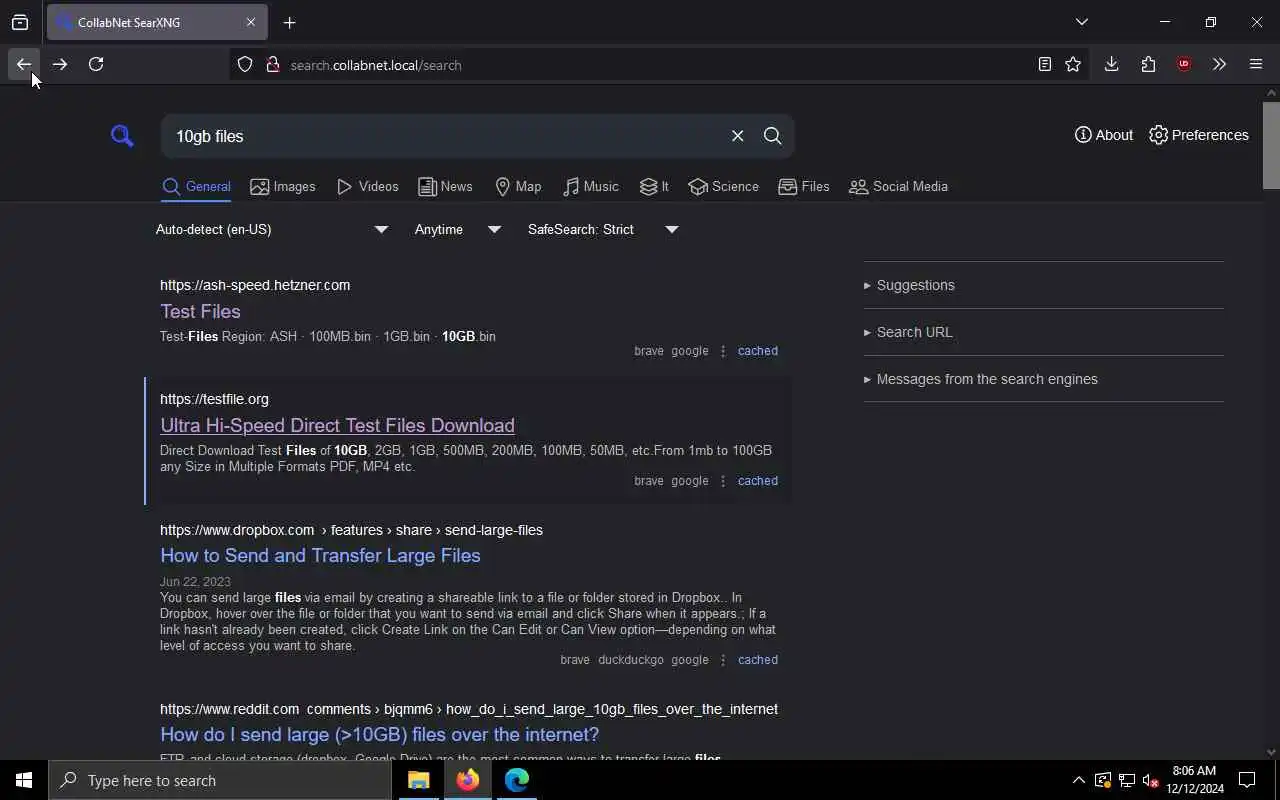The width and height of the screenshot is (1280, 800).
Task: Click the muted volume tray icon
Action: (x=1150, y=780)
